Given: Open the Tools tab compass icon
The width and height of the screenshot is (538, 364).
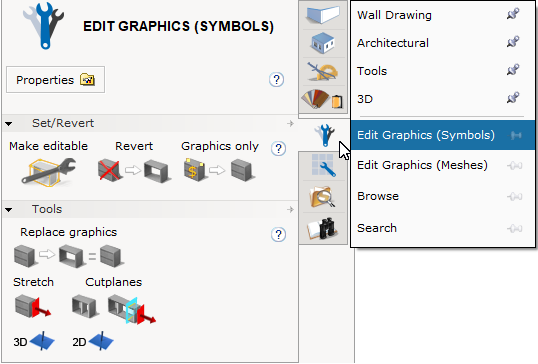Looking at the screenshot, I should click(323, 71).
